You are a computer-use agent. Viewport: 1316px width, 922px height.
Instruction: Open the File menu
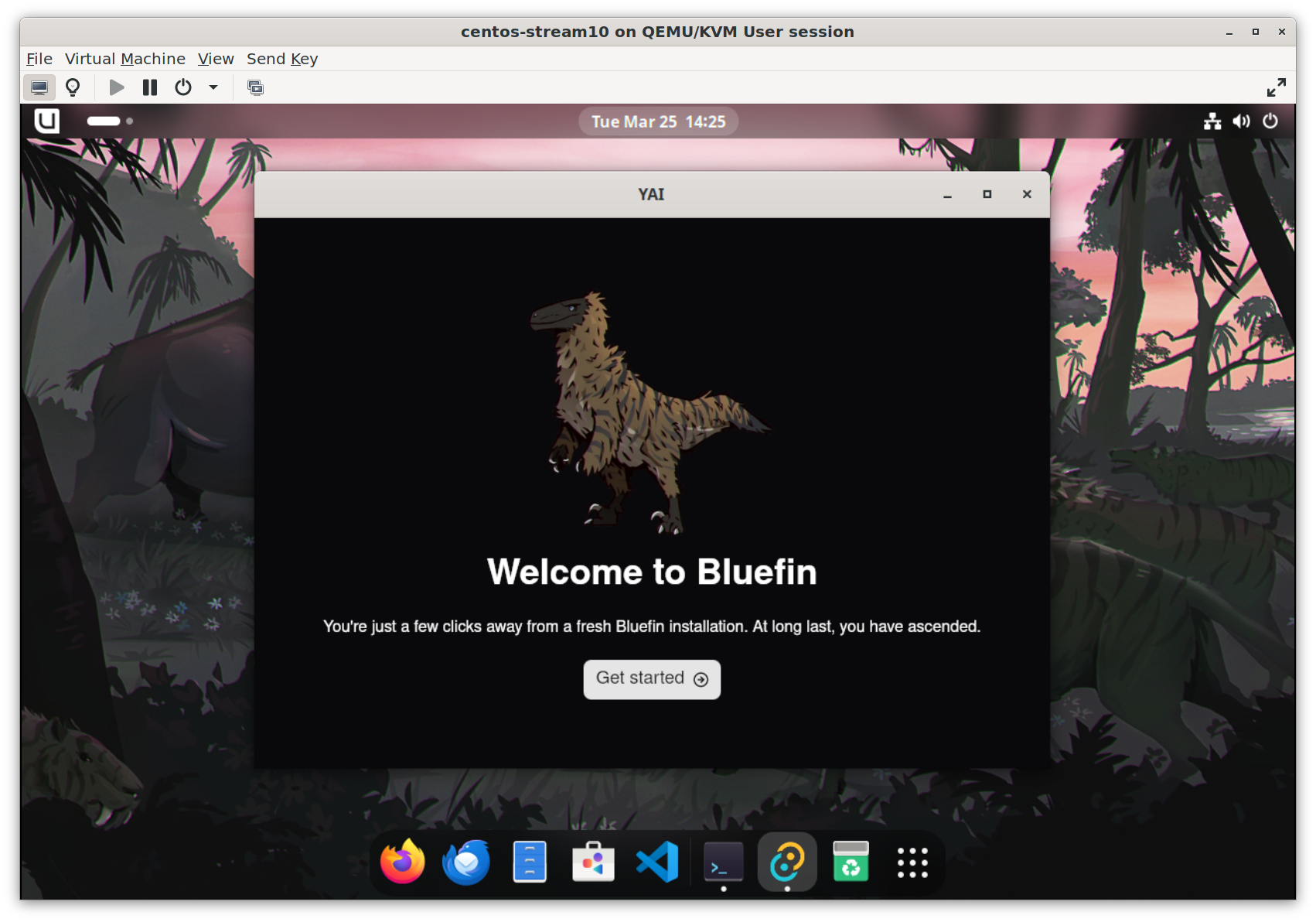pos(39,59)
